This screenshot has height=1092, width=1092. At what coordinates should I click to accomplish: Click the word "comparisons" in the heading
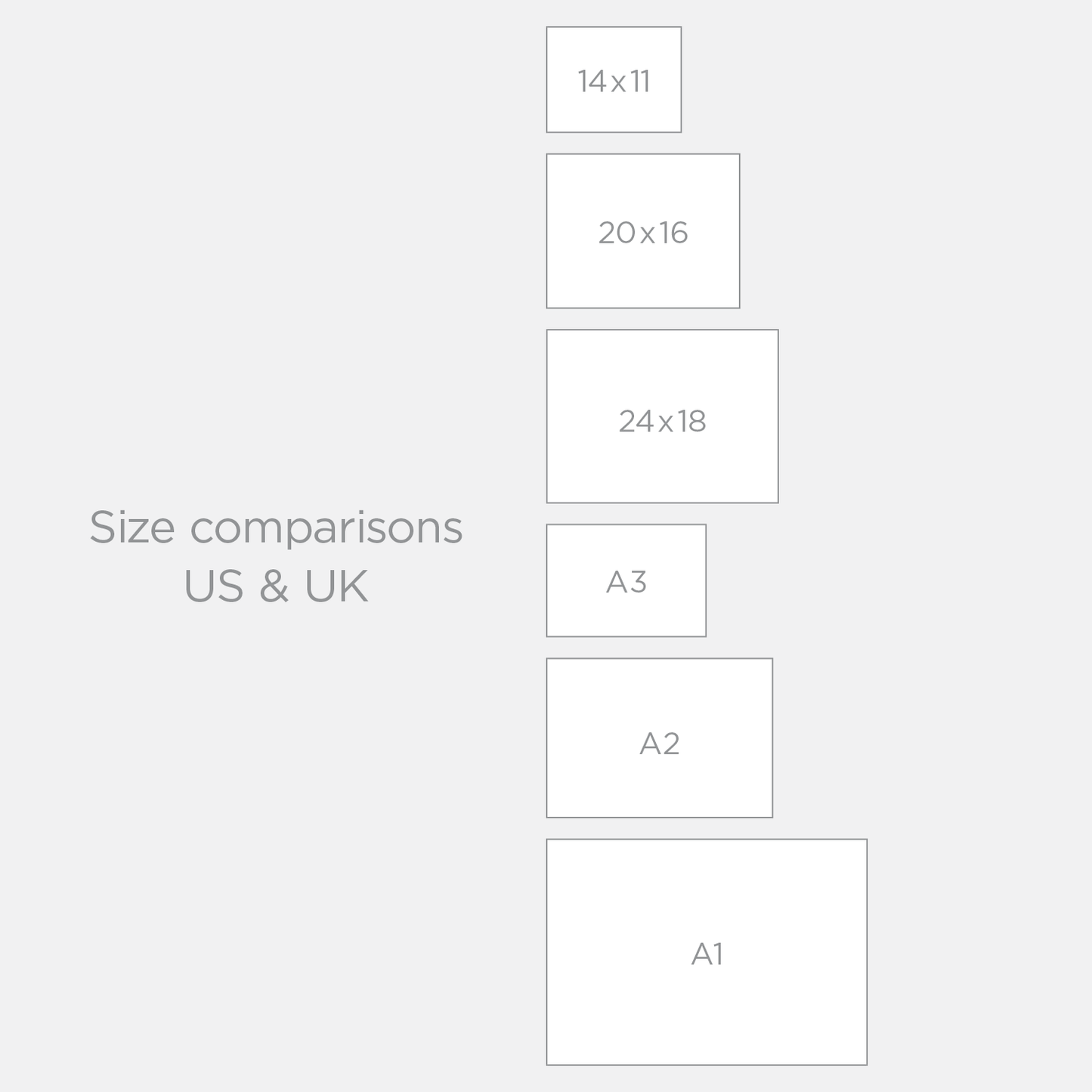pyautogui.click(x=326, y=529)
